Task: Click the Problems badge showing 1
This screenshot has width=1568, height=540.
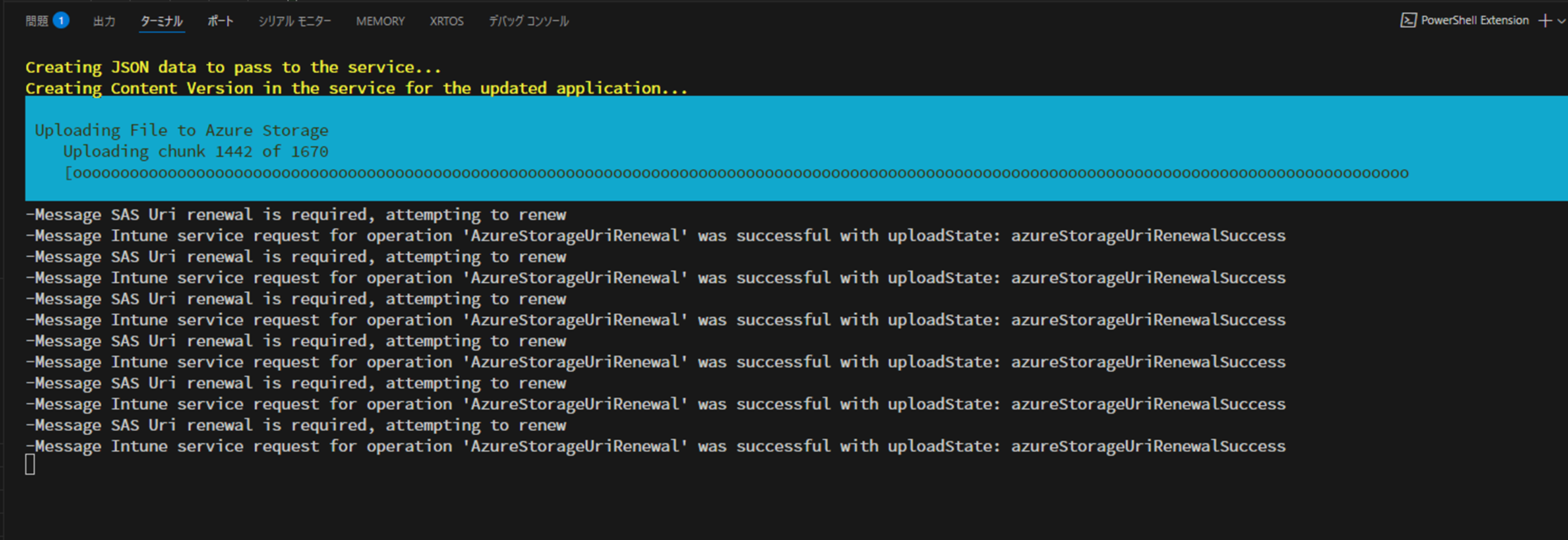Action: (x=60, y=20)
